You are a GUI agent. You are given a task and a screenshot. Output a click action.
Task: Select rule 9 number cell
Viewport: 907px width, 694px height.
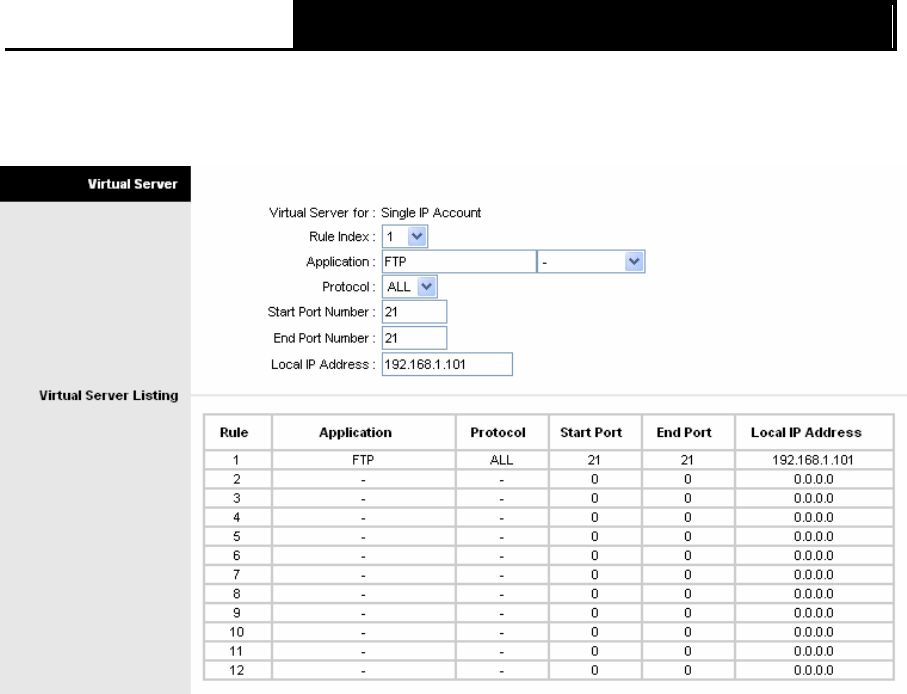(x=237, y=612)
